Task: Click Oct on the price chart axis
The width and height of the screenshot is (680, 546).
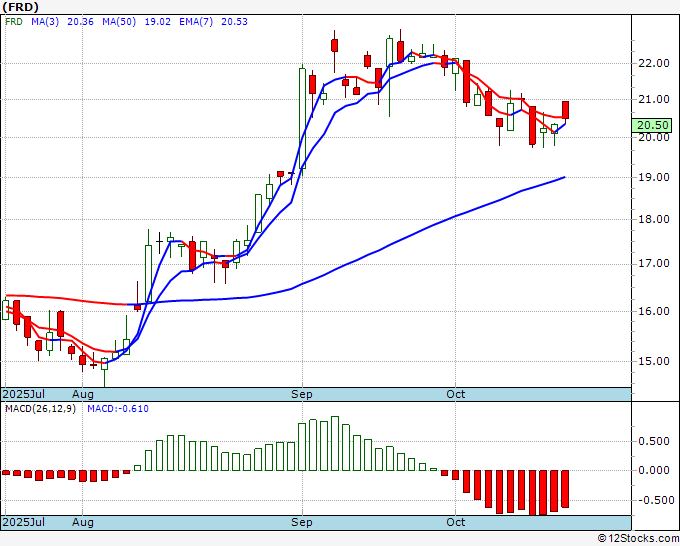Action: [x=456, y=394]
